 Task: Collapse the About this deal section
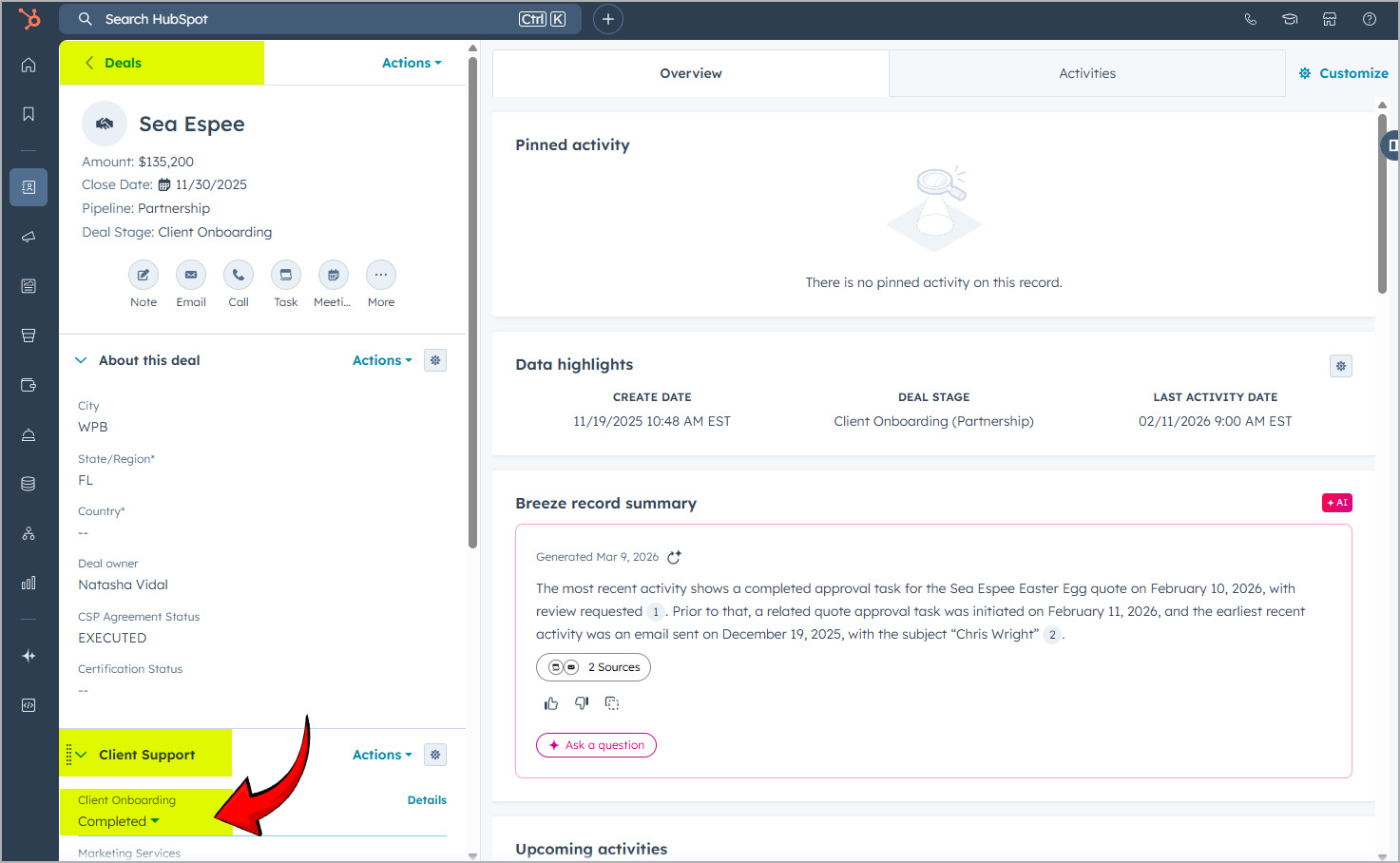[x=81, y=360]
